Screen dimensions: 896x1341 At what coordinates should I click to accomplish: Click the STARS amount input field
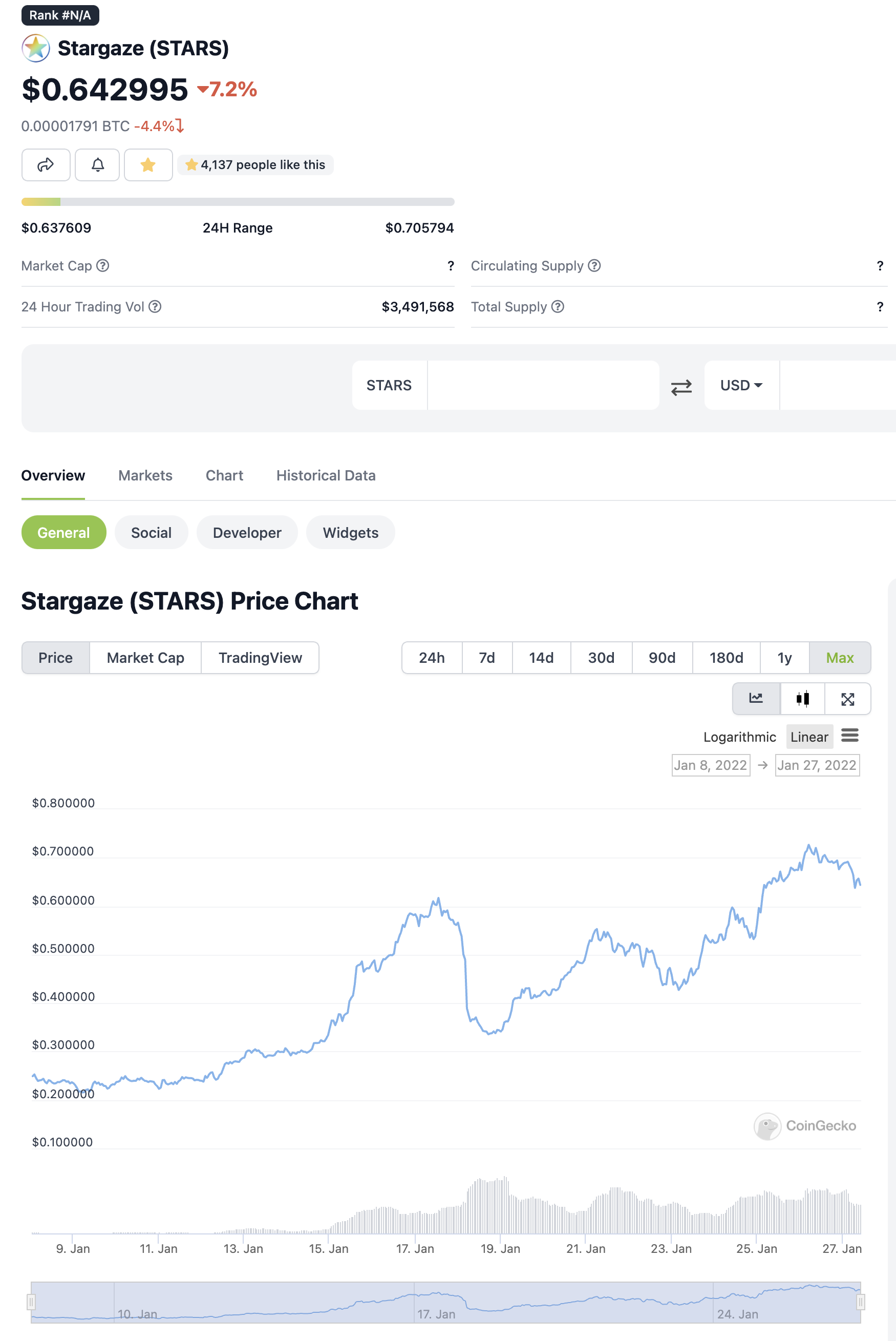[x=543, y=385]
